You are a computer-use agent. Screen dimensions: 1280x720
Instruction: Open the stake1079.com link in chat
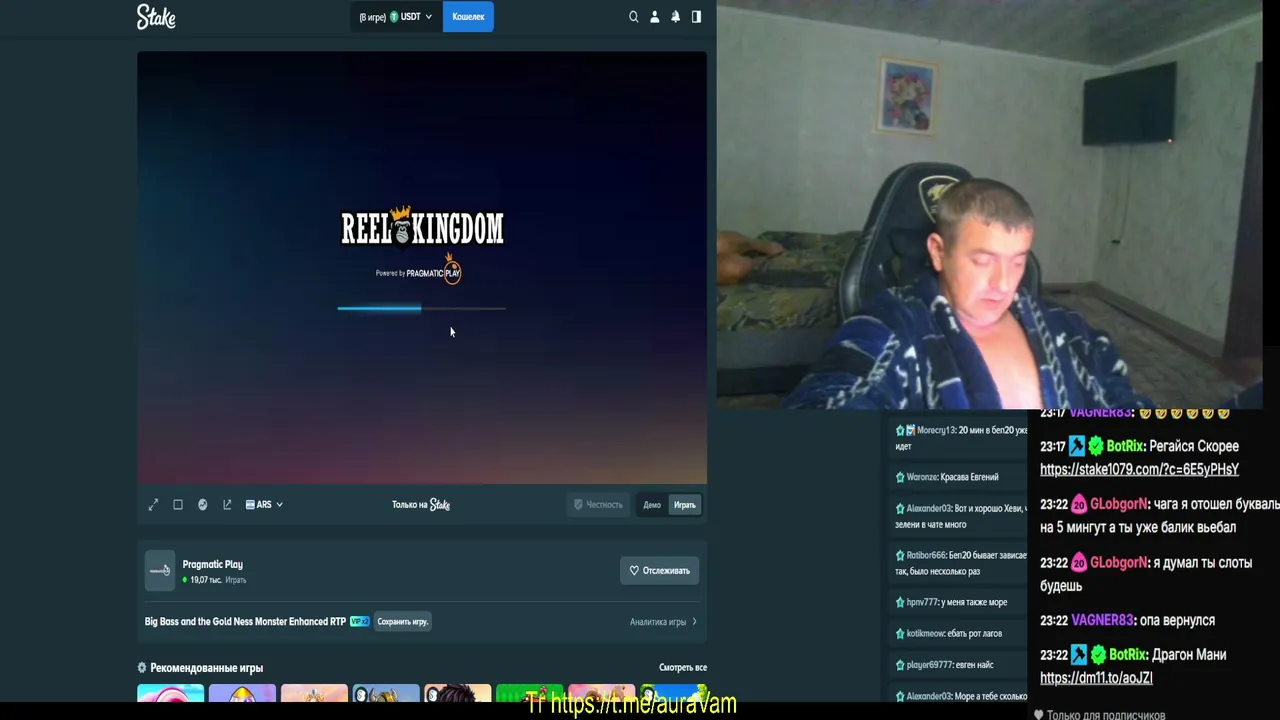click(x=1139, y=470)
